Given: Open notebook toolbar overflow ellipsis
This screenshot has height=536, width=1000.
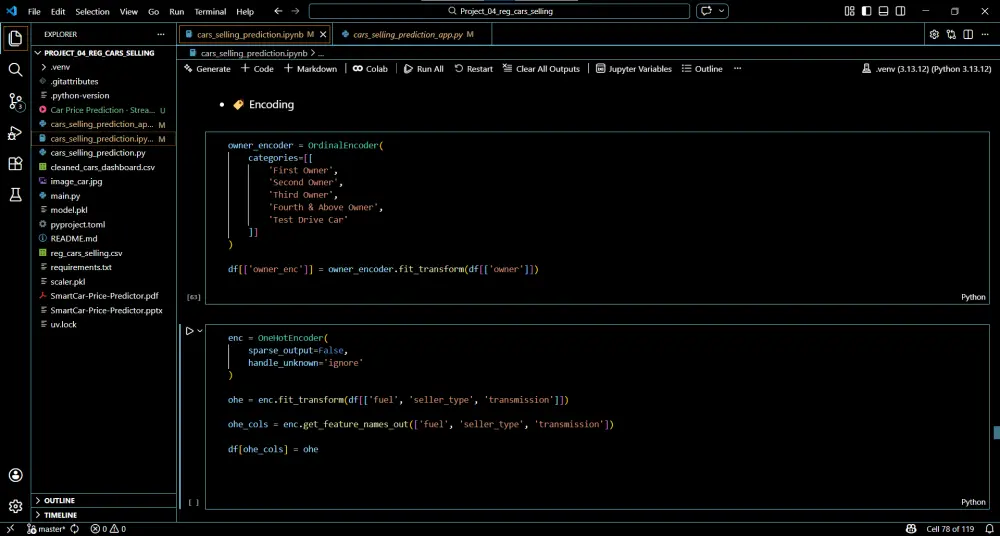Looking at the screenshot, I should (x=737, y=68).
